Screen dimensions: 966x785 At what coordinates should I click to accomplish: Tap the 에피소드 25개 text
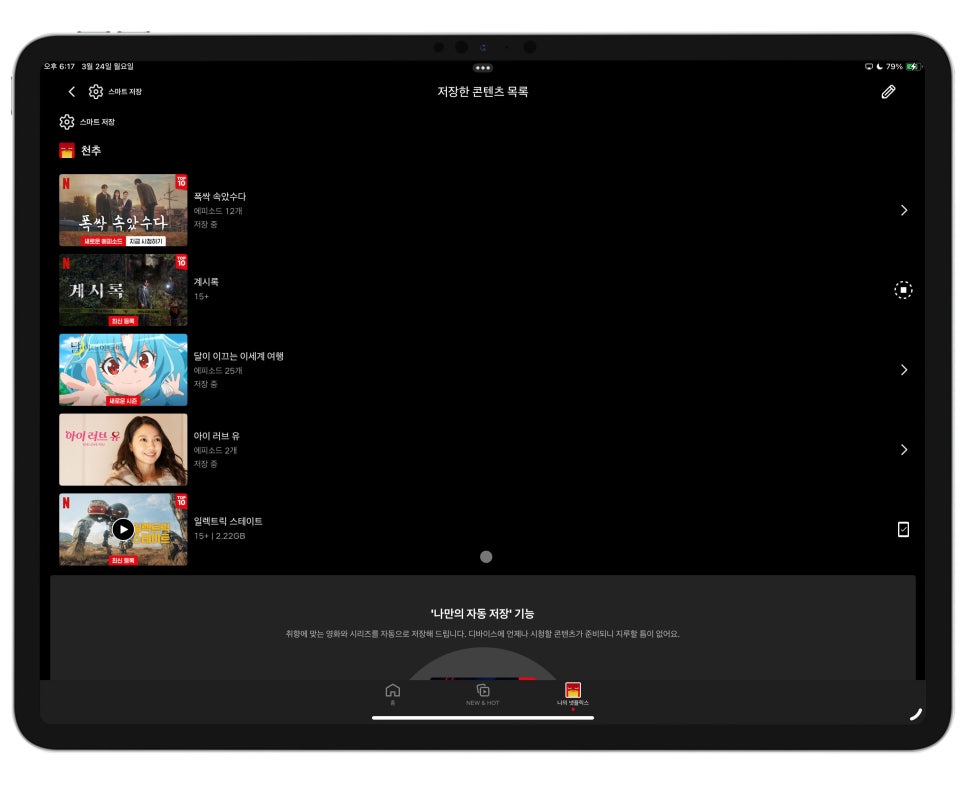(217, 370)
